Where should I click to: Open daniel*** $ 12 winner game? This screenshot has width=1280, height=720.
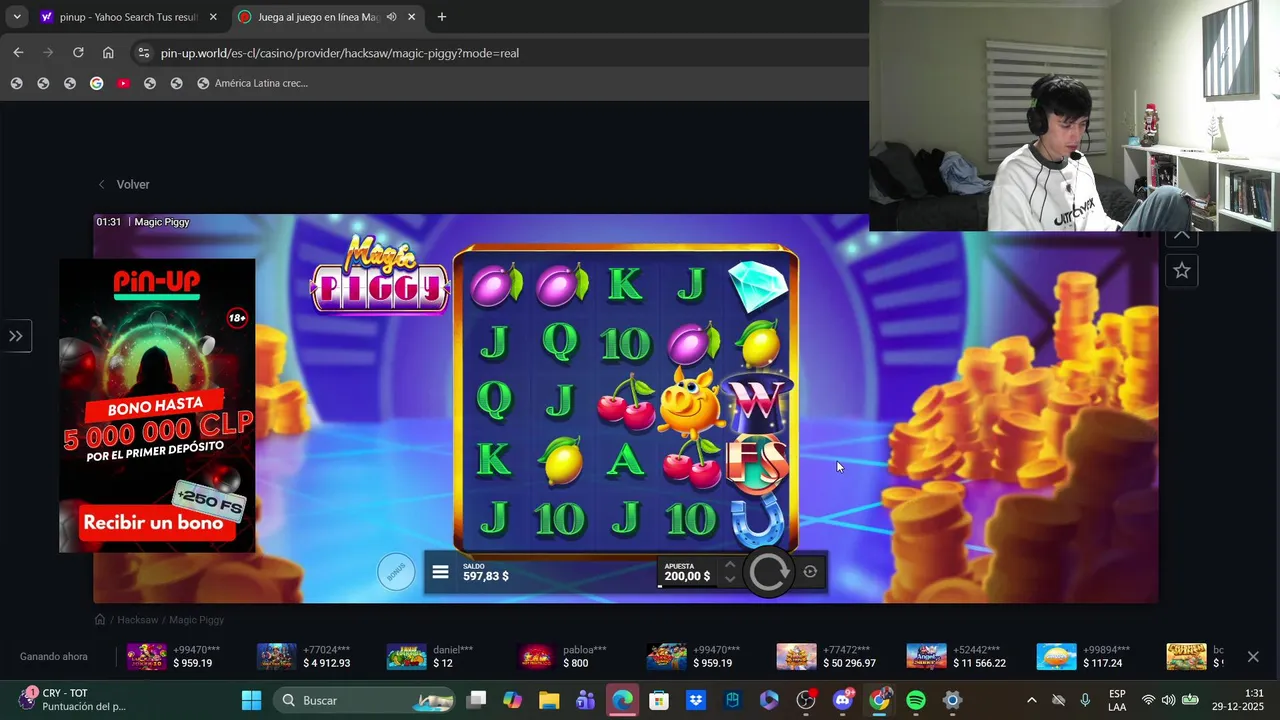tap(430, 656)
